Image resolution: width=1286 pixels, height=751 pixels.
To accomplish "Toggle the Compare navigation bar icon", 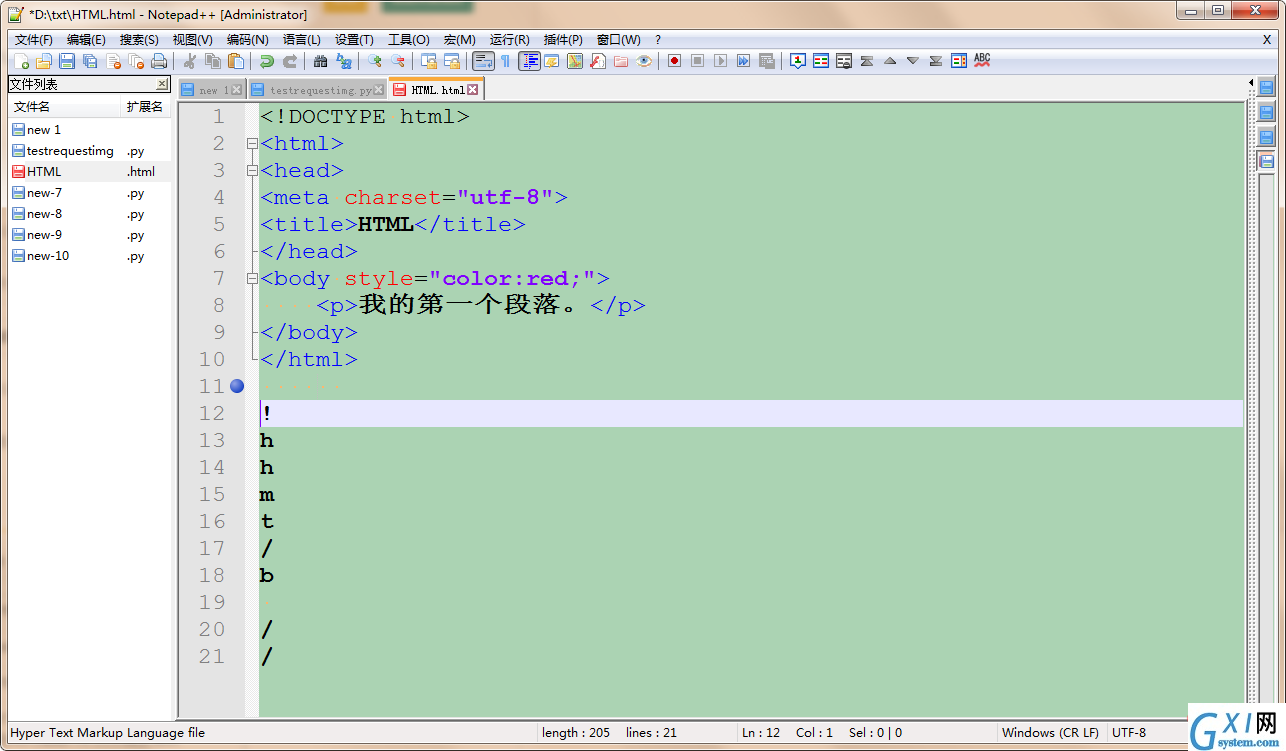I will [x=959, y=61].
